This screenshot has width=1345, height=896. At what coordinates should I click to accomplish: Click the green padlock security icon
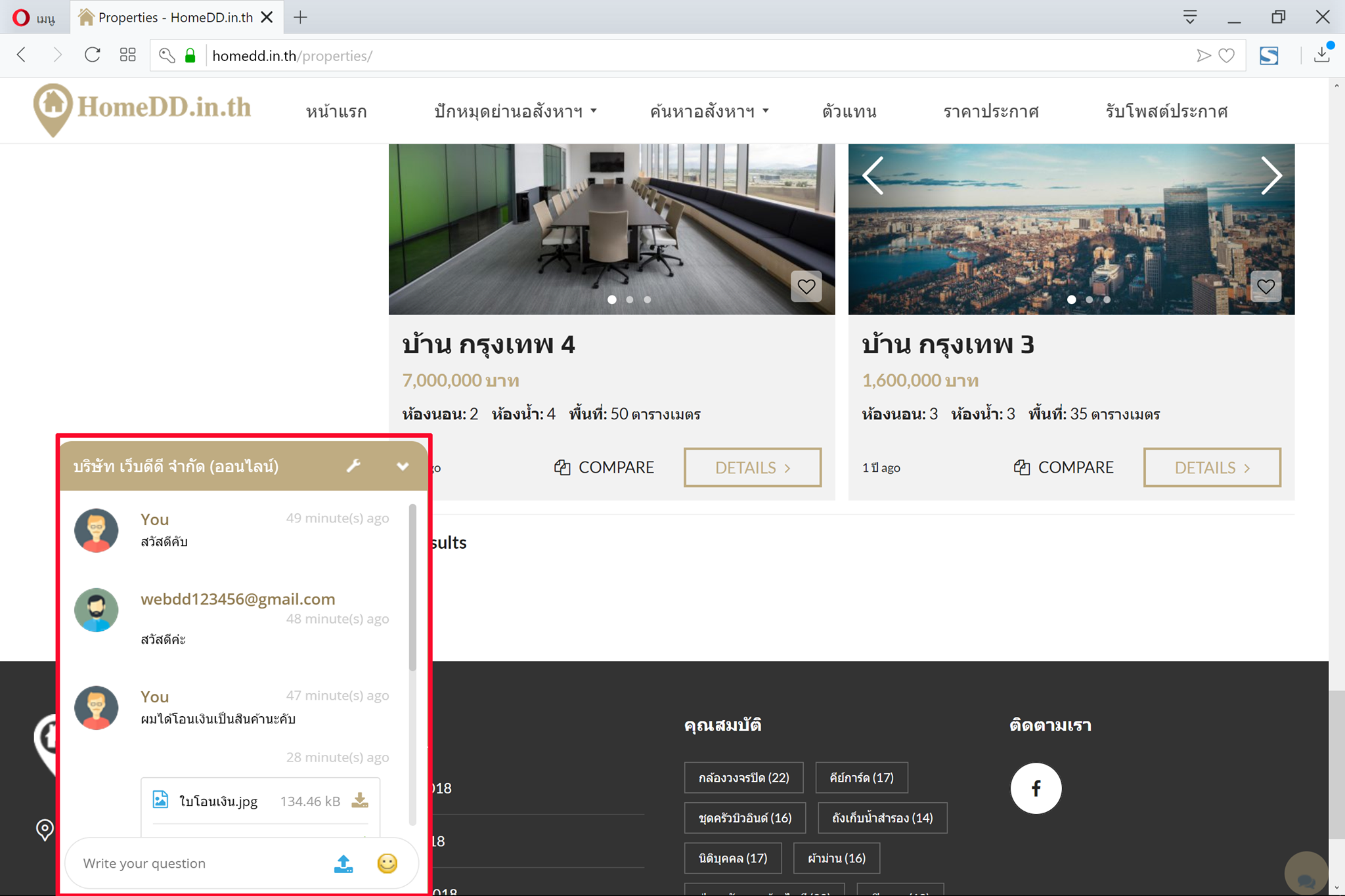tap(190, 56)
